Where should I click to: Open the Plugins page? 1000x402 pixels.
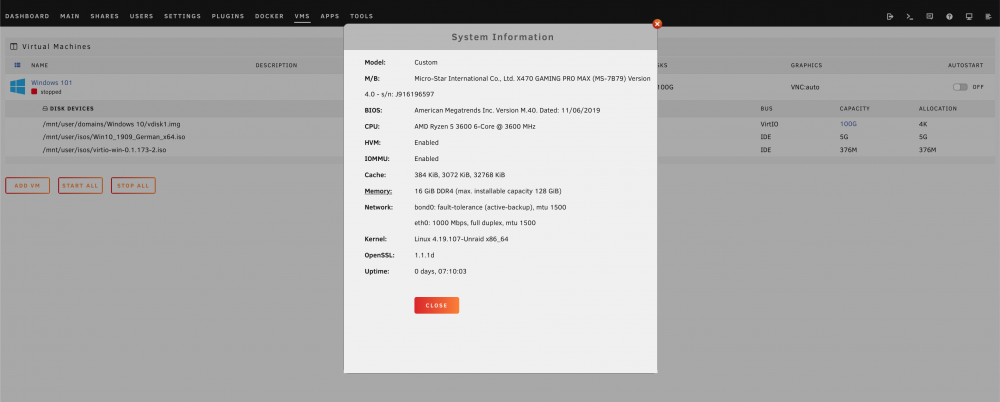[228, 17]
